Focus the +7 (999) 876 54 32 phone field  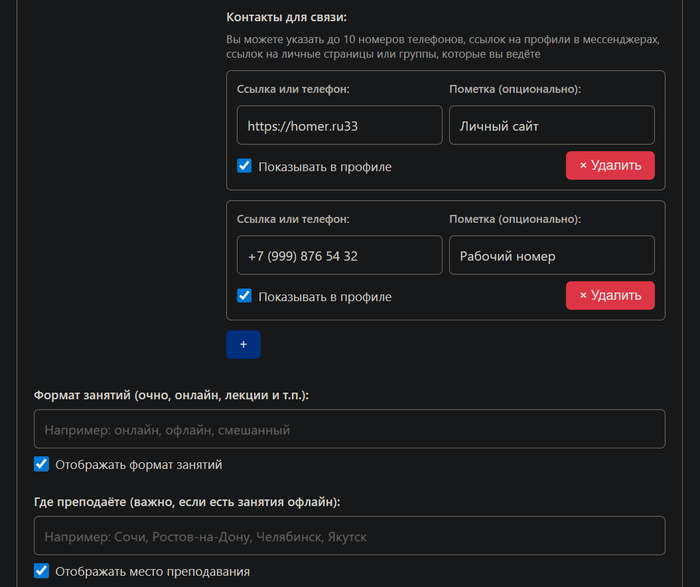[339, 256]
